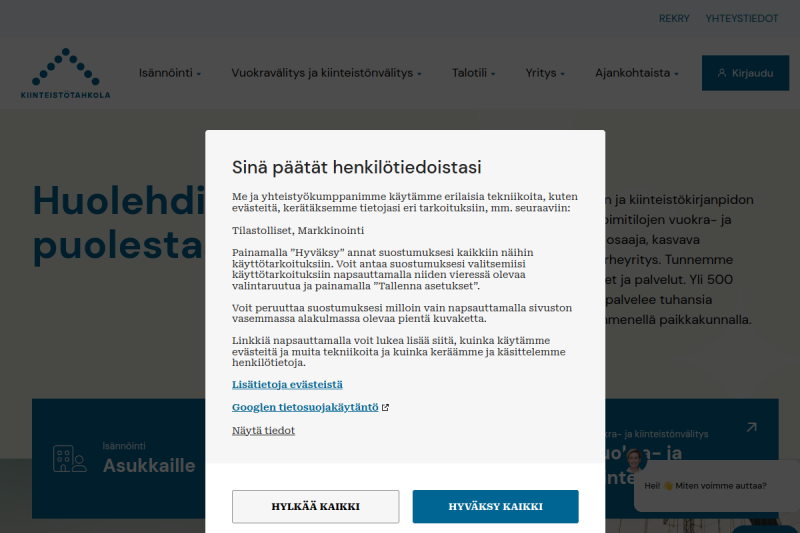The image size is (800, 533).
Task: Click the user icon in Kirjaudu button
Action: [x=721, y=73]
